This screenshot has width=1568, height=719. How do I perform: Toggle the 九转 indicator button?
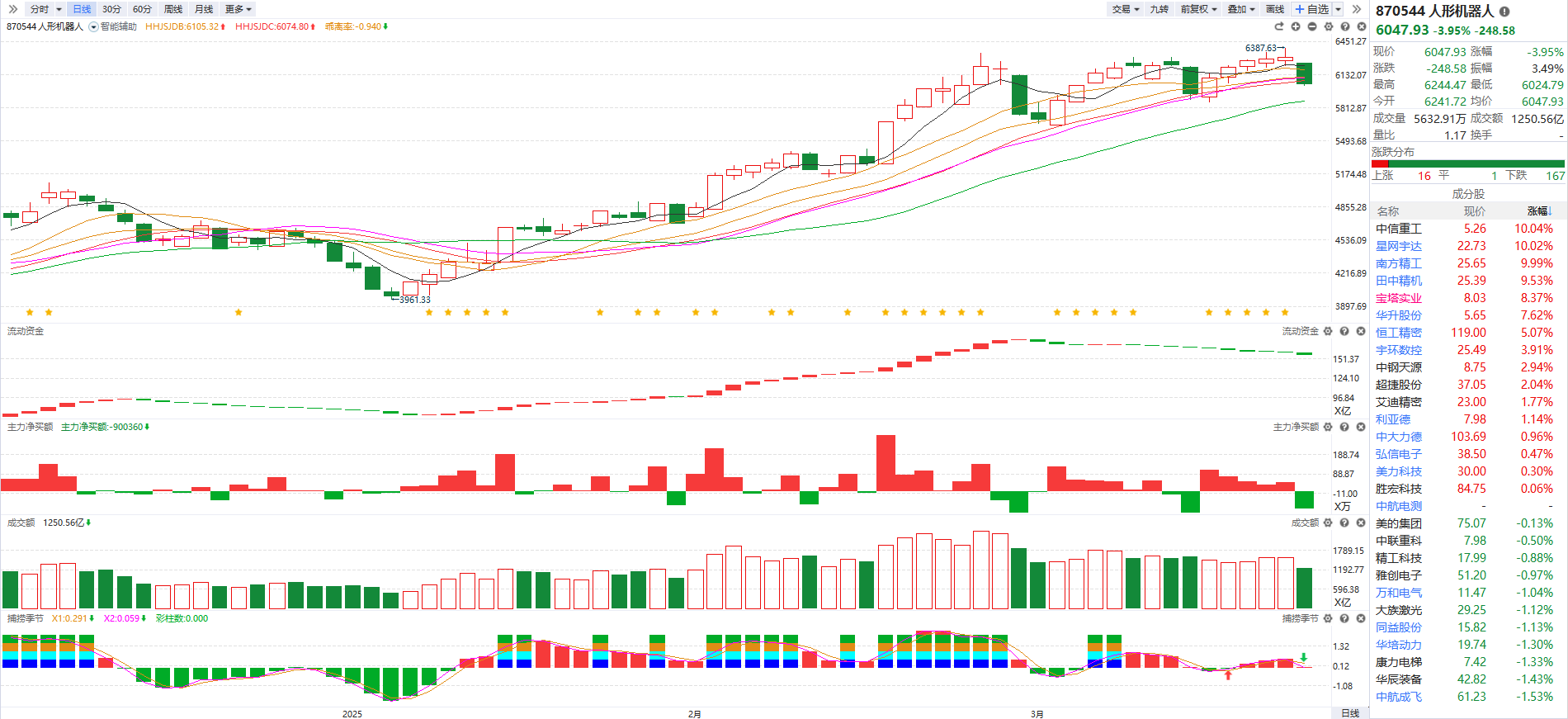[x=1159, y=9]
